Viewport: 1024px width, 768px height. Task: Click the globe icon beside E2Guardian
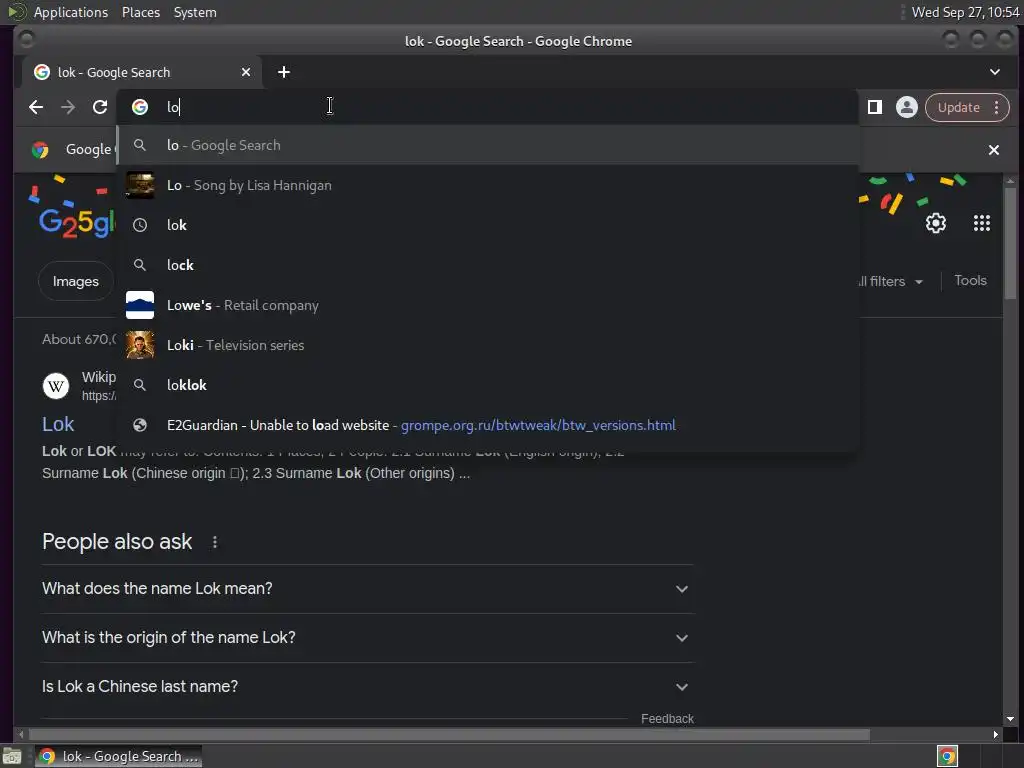[x=140, y=425]
